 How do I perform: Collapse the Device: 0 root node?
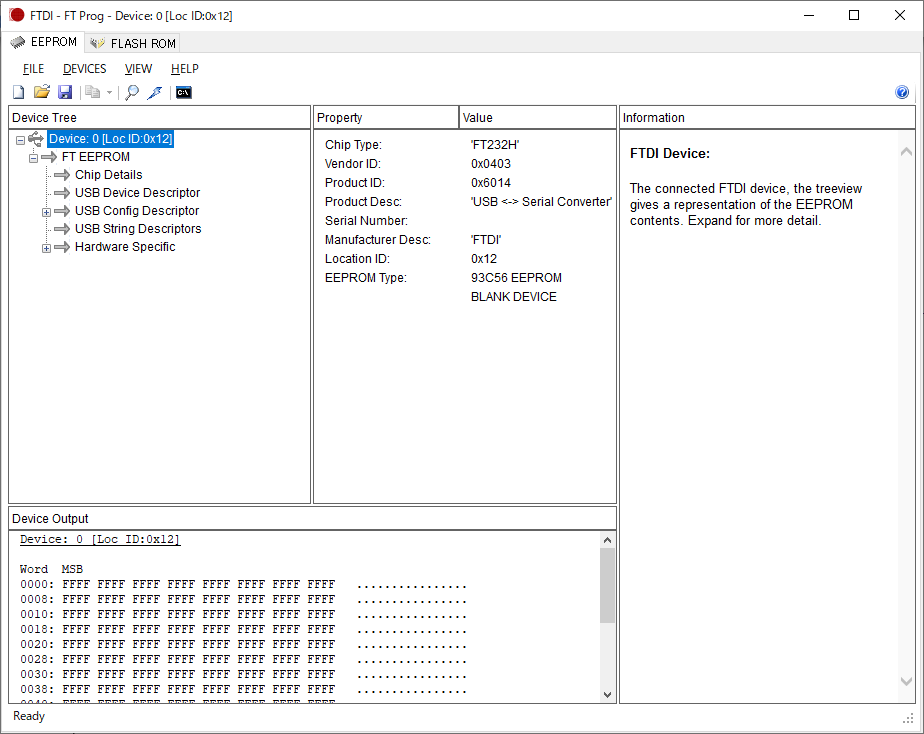[x=21, y=140]
